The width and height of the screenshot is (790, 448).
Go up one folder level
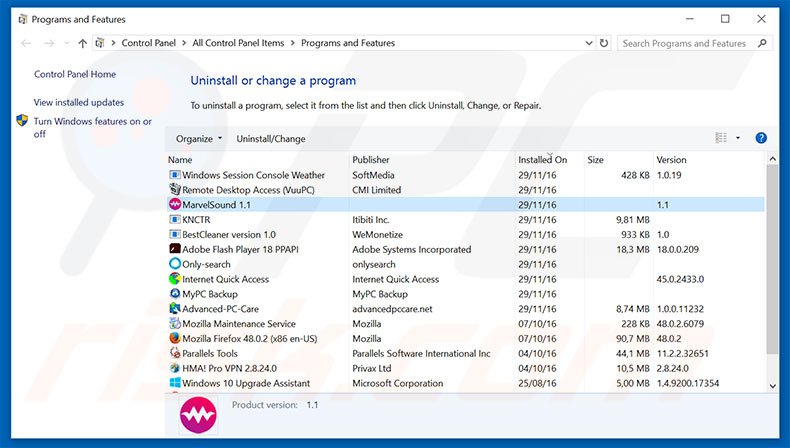(83, 43)
